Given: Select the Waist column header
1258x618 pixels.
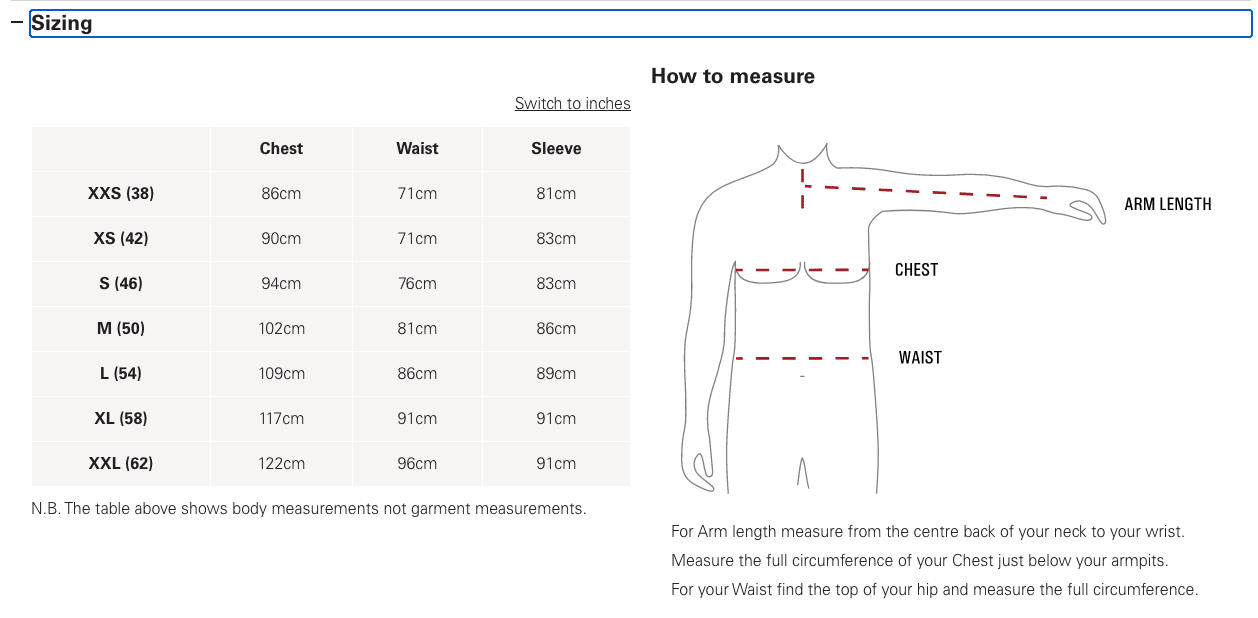Looking at the screenshot, I should [x=417, y=149].
